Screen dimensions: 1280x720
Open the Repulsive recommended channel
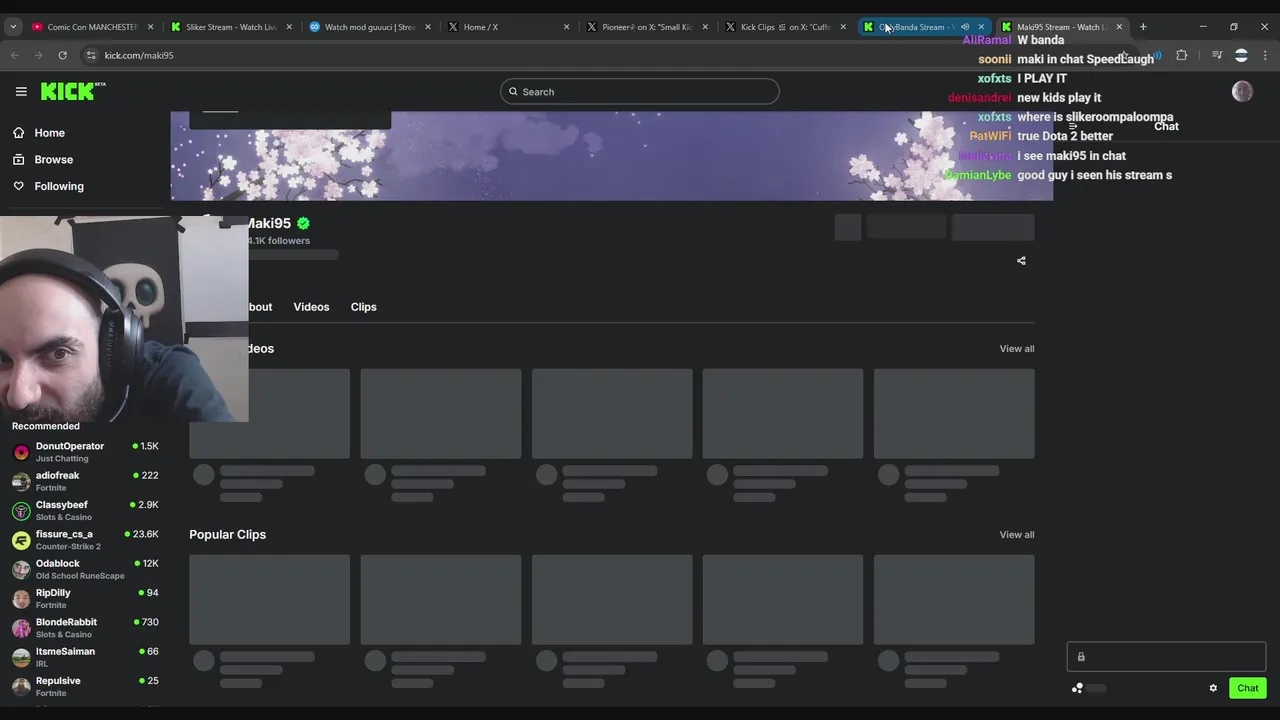85,686
